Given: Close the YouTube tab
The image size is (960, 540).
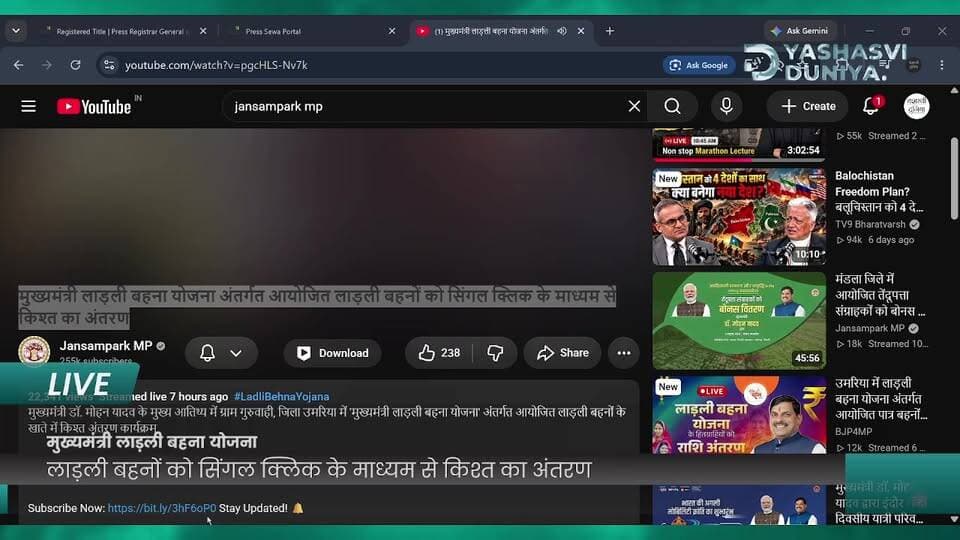Looking at the screenshot, I should pyautogui.click(x=581, y=31).
